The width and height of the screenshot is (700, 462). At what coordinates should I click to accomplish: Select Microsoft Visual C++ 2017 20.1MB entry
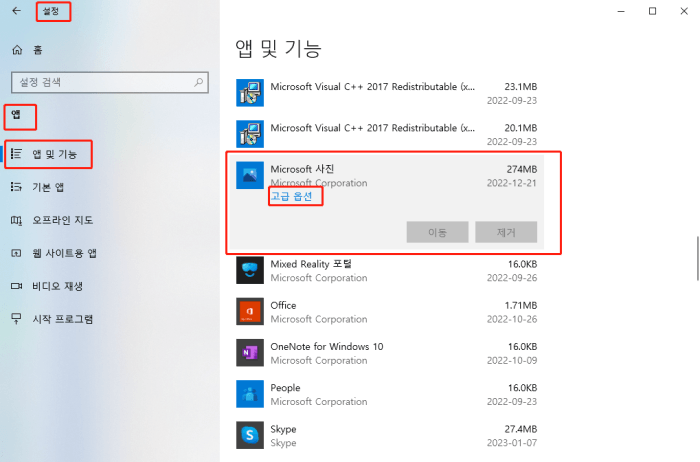387,134
